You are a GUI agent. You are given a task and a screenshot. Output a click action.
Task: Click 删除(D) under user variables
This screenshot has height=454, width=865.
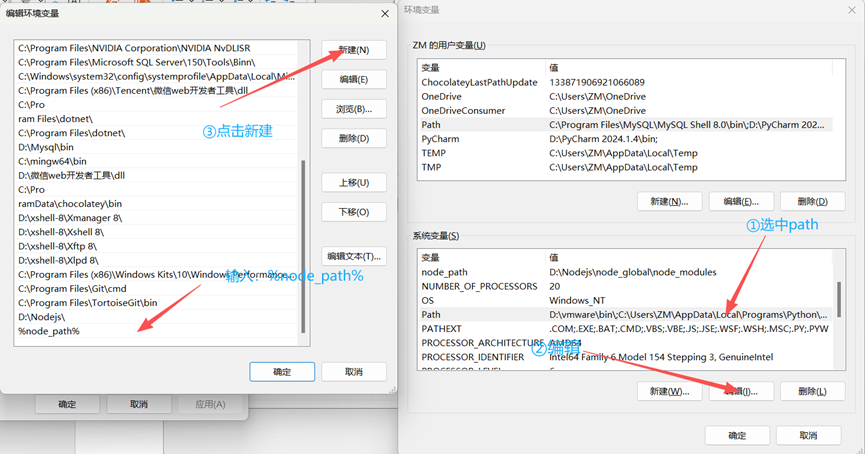tap(813, 201)
